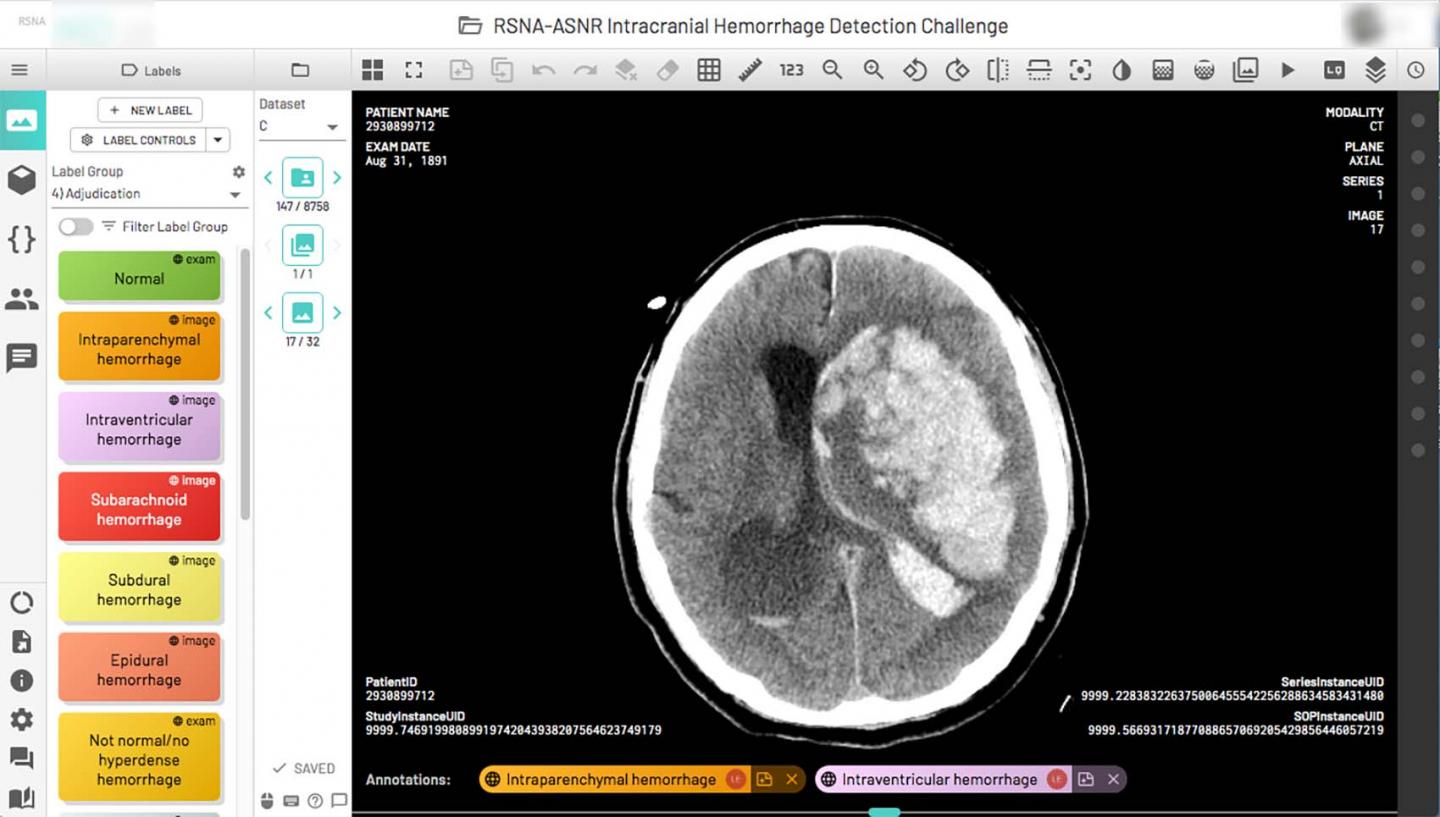
Task: Open Label Controls dropdown arrow
Action: coord(218,140)
